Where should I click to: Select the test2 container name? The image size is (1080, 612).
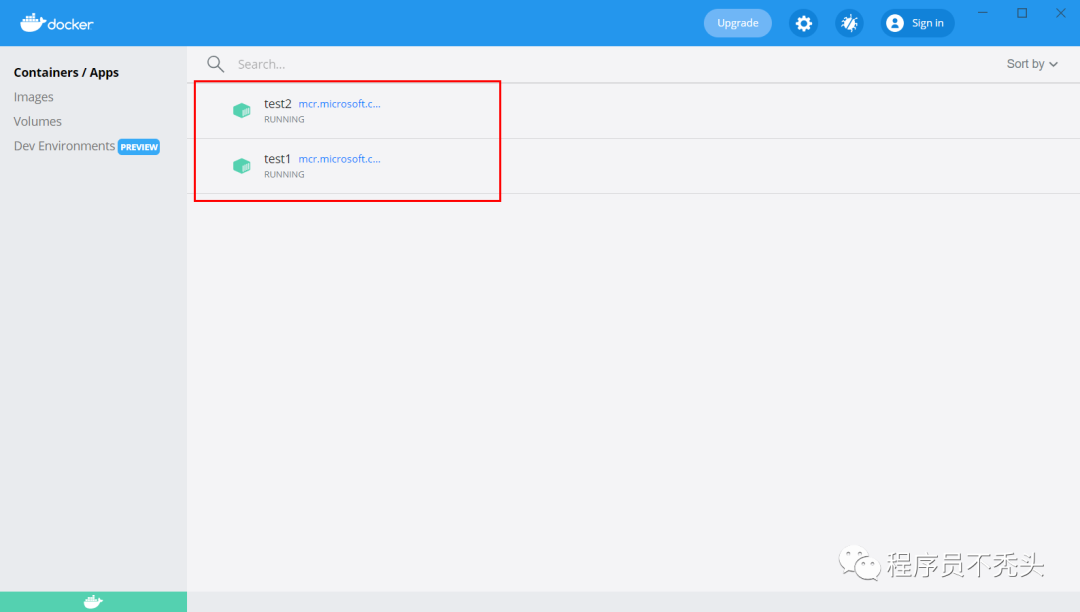coord(278,104)
